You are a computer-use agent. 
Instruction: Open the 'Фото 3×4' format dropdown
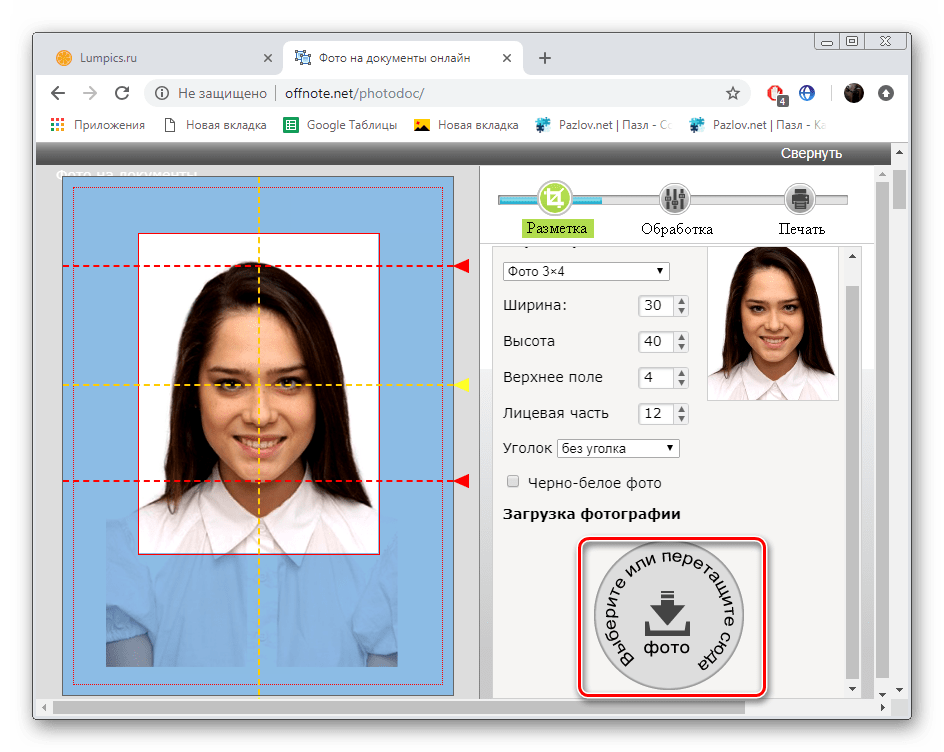click(586, 272)
